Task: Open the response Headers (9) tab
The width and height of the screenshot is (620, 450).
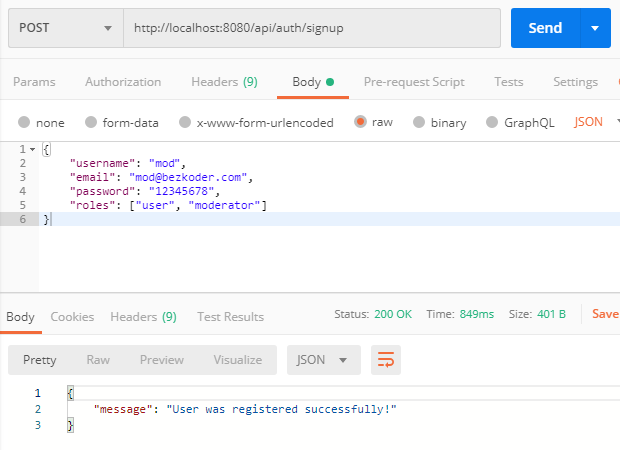Action: point(143,317)
